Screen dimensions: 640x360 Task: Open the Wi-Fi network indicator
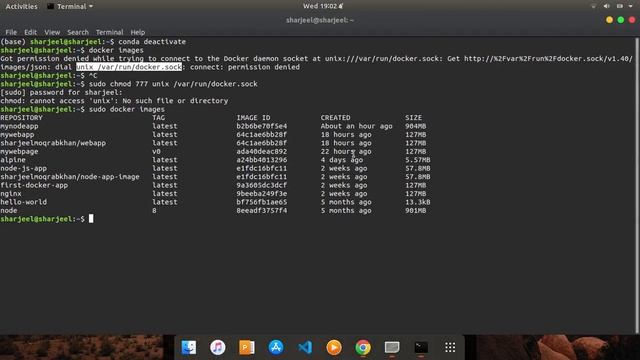click(593, 6)
